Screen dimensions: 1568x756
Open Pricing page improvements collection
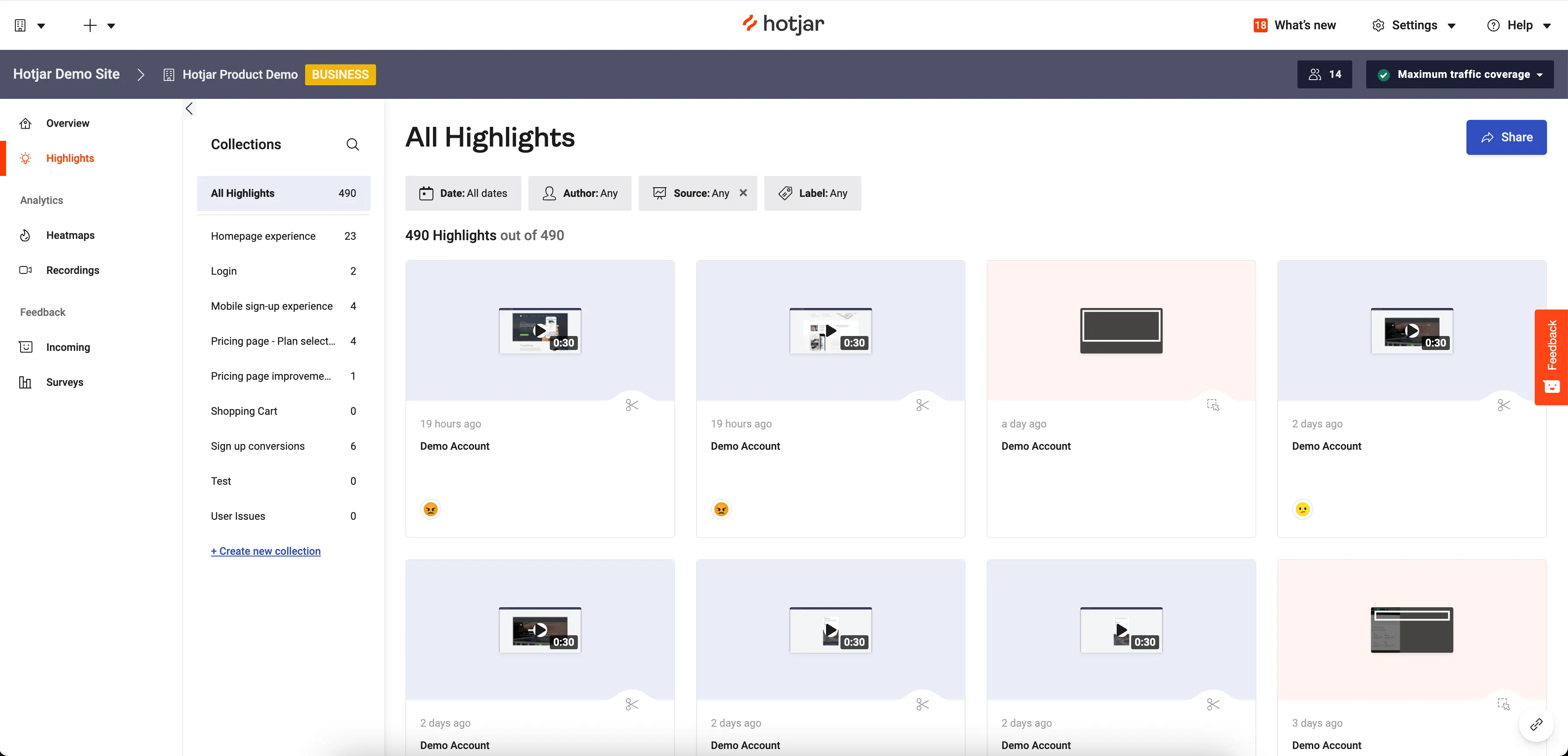click(283, 376)
